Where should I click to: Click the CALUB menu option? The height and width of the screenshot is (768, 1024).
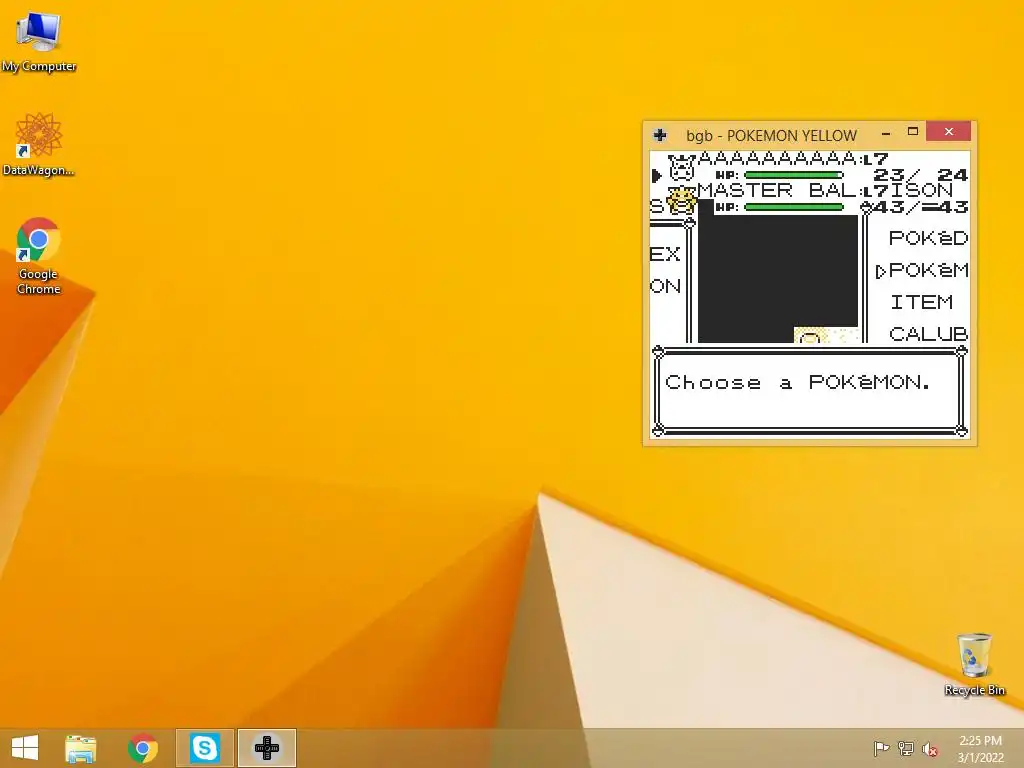(928, 334)
